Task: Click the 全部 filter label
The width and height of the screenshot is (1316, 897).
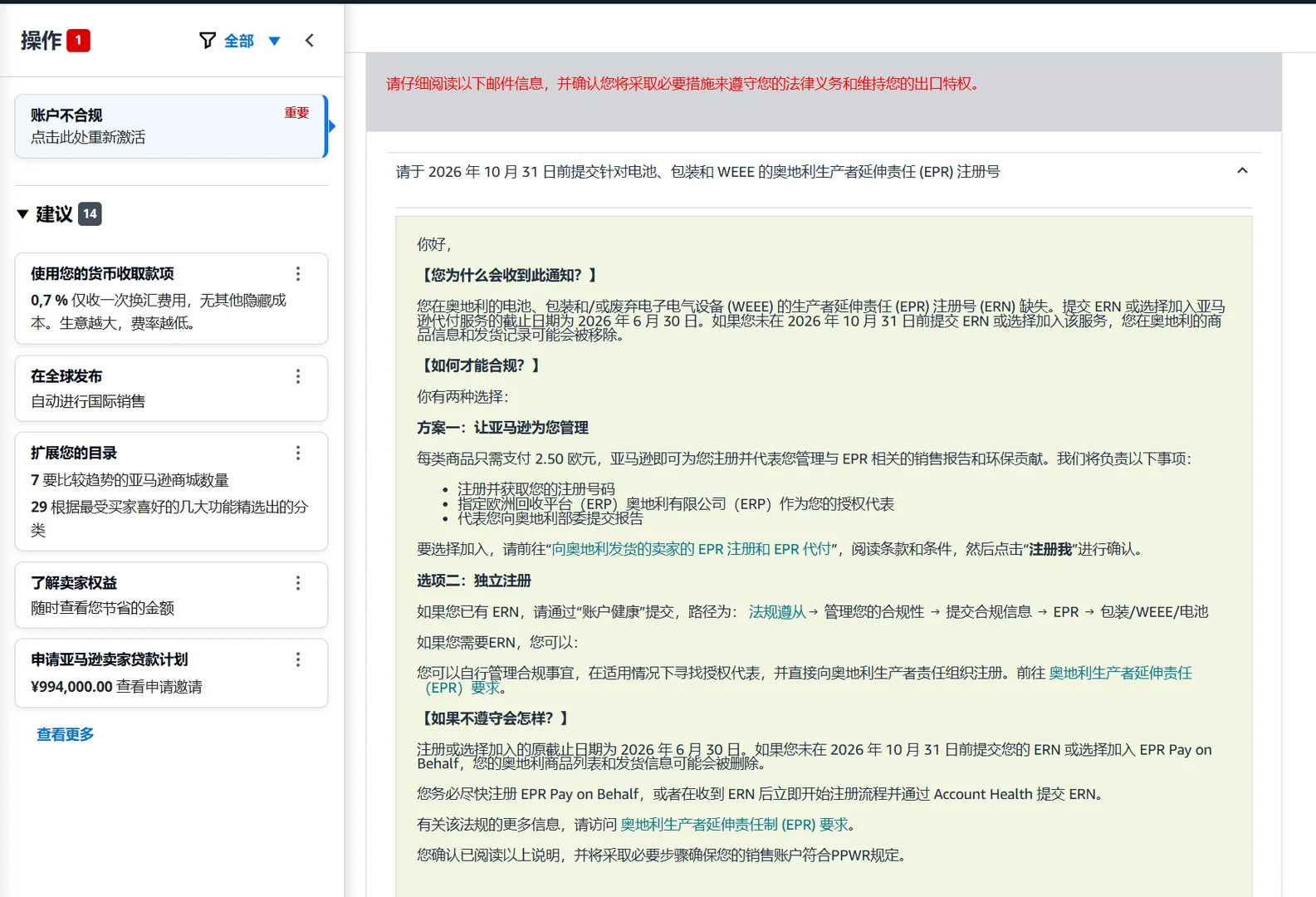Action: 239,41
